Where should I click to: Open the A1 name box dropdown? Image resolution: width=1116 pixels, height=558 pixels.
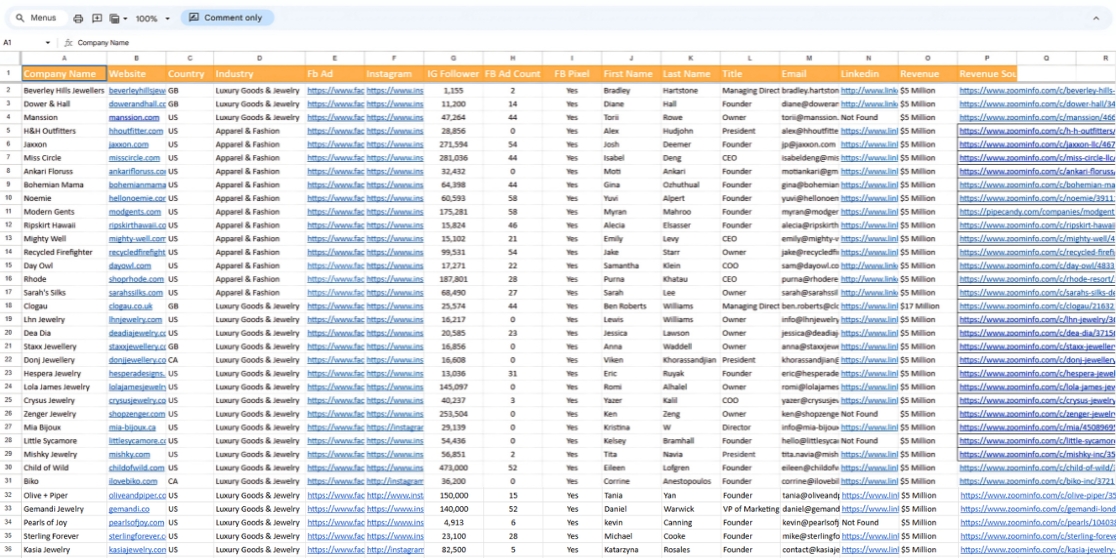tap(47, 43)
